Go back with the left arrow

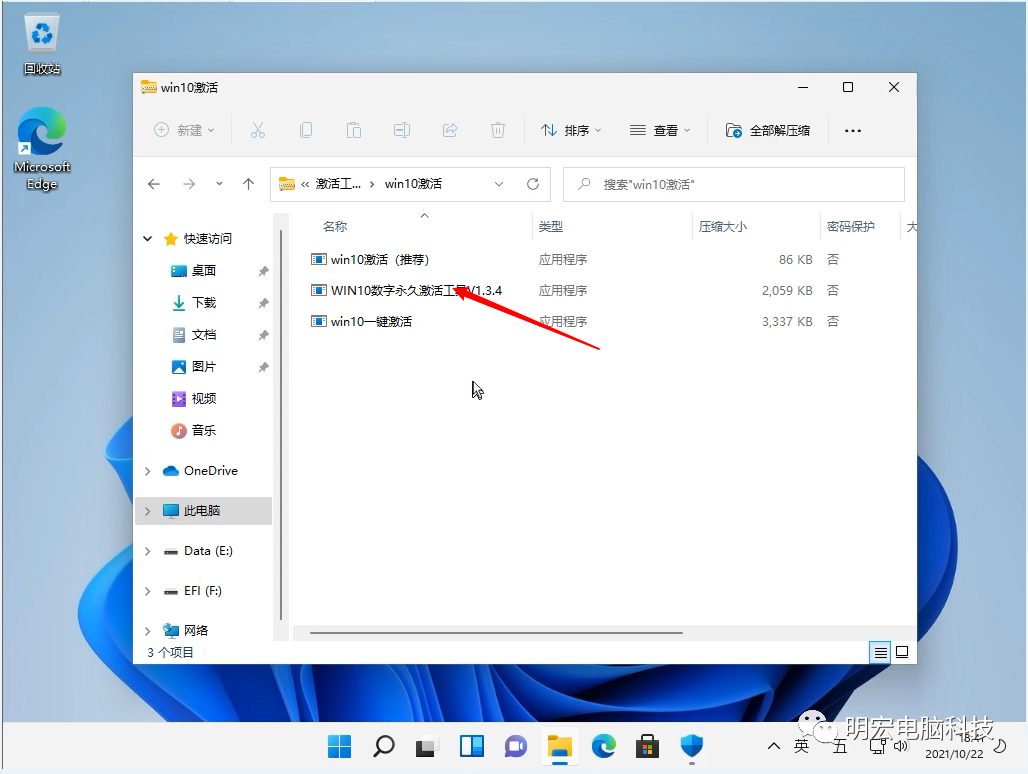coord(154,184)
